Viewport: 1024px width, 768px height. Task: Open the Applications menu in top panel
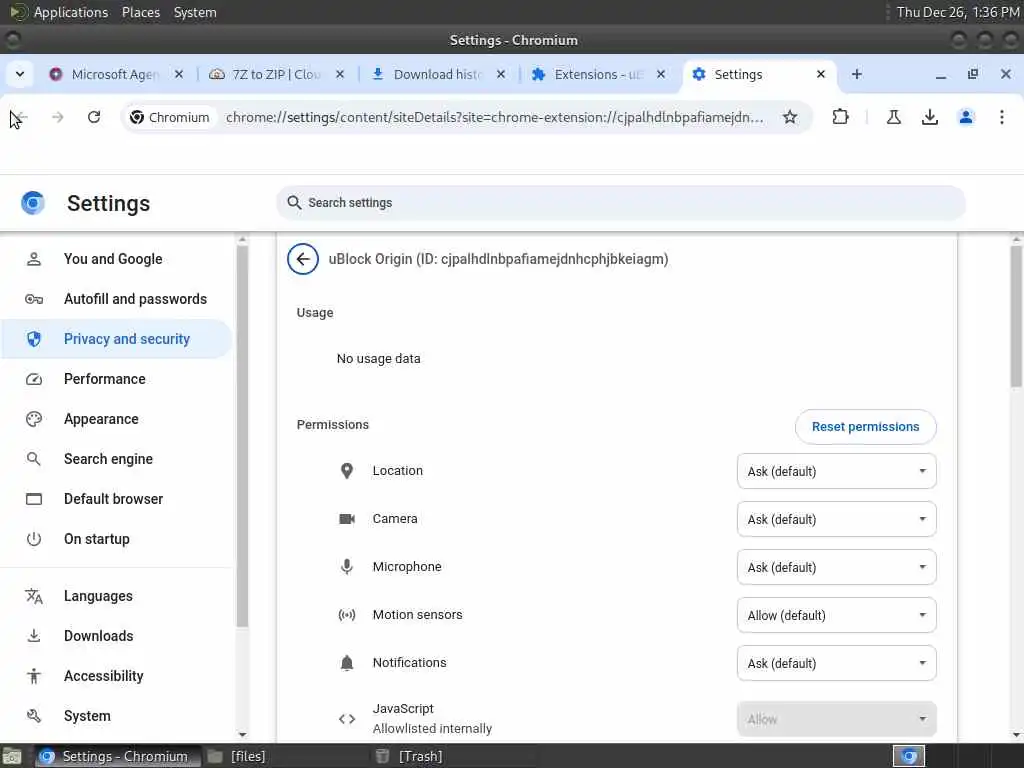tap(71, 12)
